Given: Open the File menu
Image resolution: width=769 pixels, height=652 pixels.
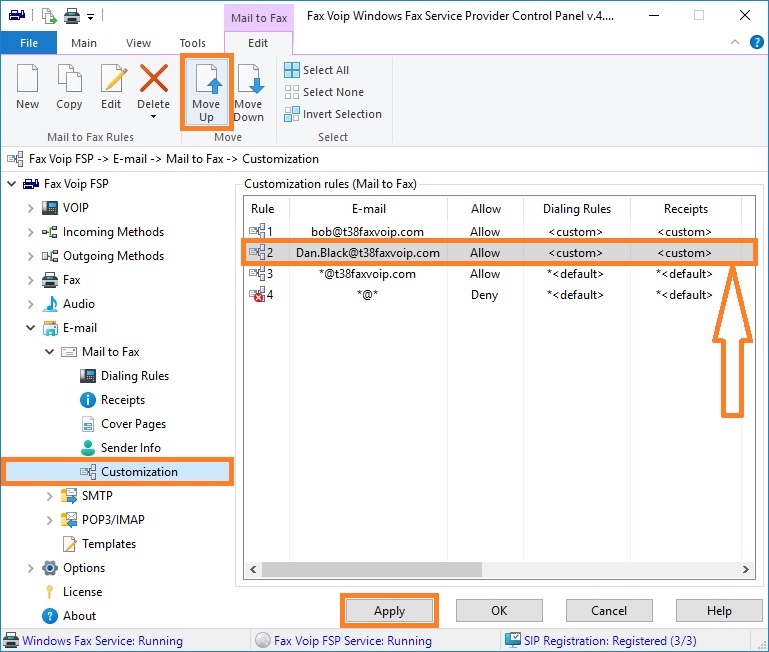Looking at the screenshot, I should point(29,43).
